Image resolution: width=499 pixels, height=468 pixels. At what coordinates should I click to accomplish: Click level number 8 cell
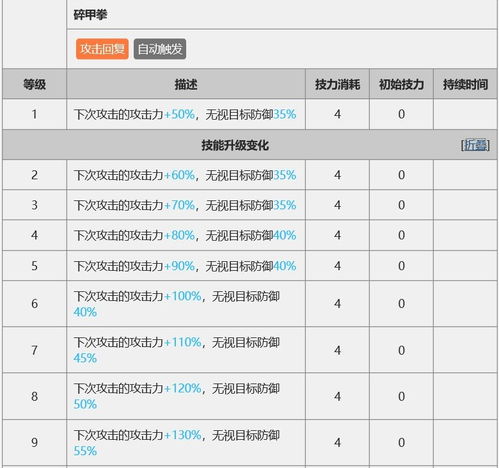34,396
